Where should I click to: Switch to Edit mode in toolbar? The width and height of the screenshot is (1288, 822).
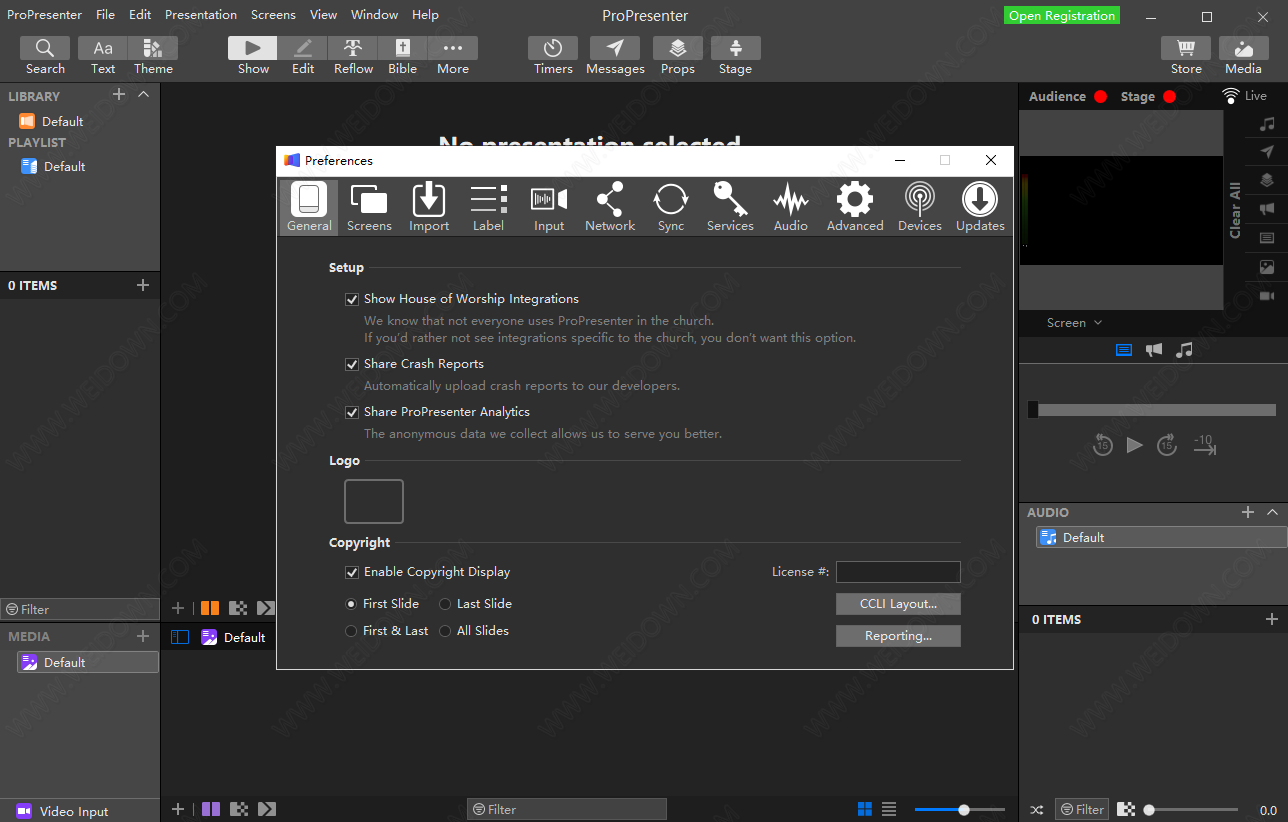[x=303, y=56]
